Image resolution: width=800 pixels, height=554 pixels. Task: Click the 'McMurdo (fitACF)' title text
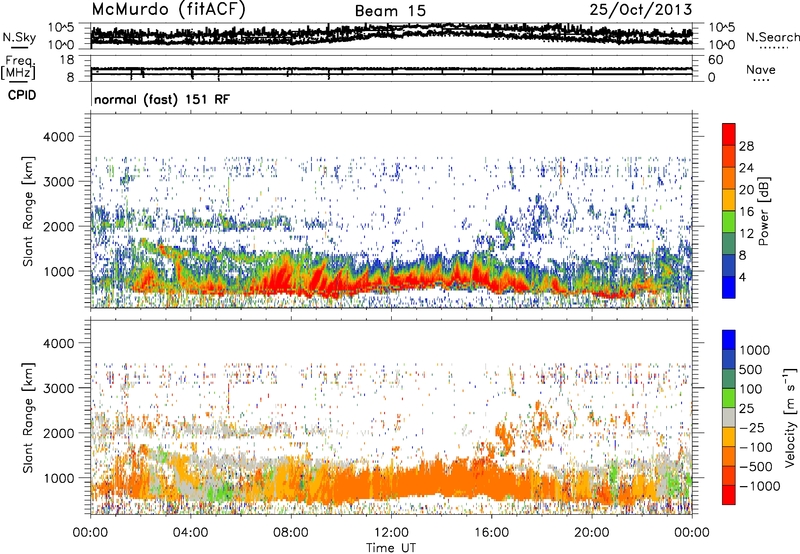point(168,10)
